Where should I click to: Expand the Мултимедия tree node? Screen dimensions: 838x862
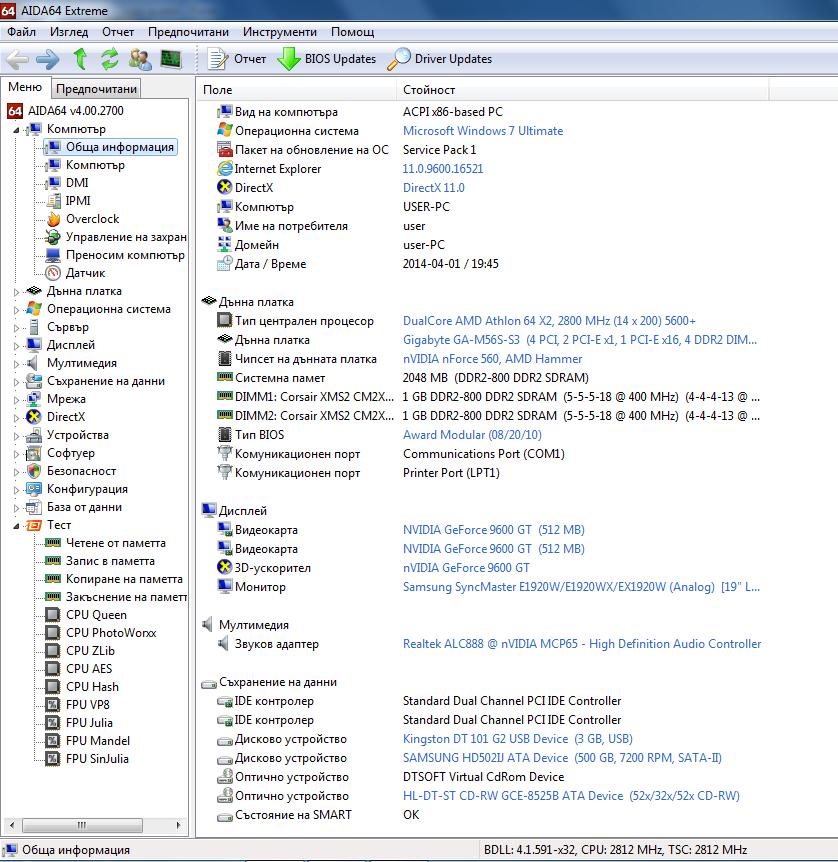click(x=16, y=364)
